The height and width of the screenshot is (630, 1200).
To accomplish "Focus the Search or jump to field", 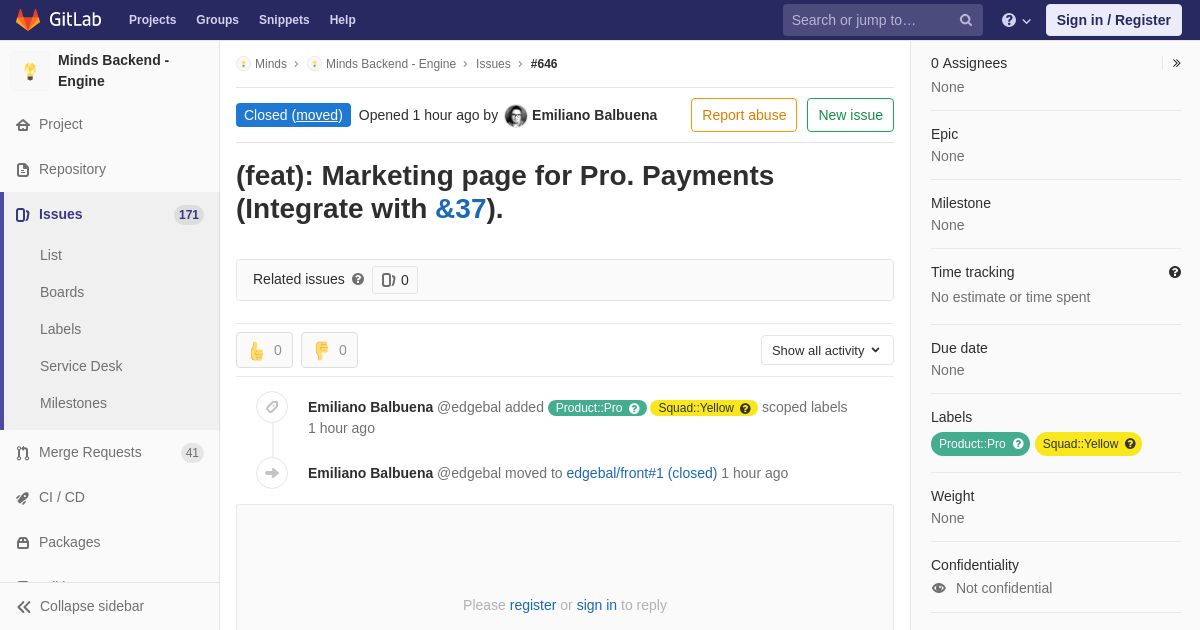I will (x=883, y=20).
